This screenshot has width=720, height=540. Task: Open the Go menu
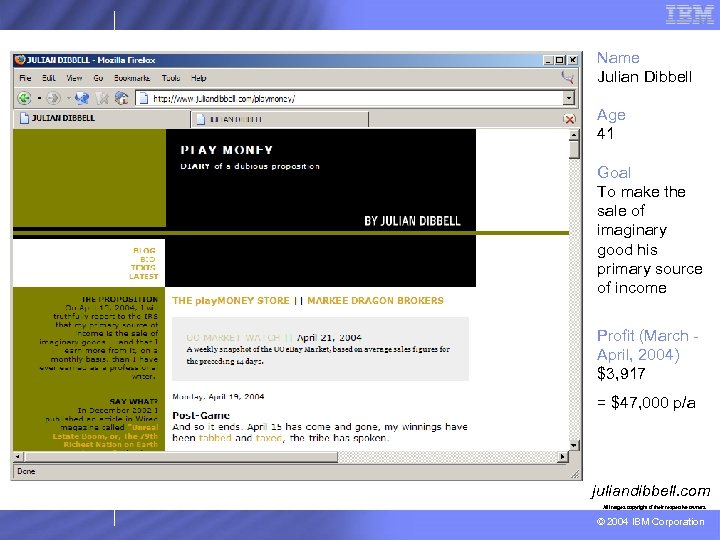pyautogui.click(x=98, y=78)
